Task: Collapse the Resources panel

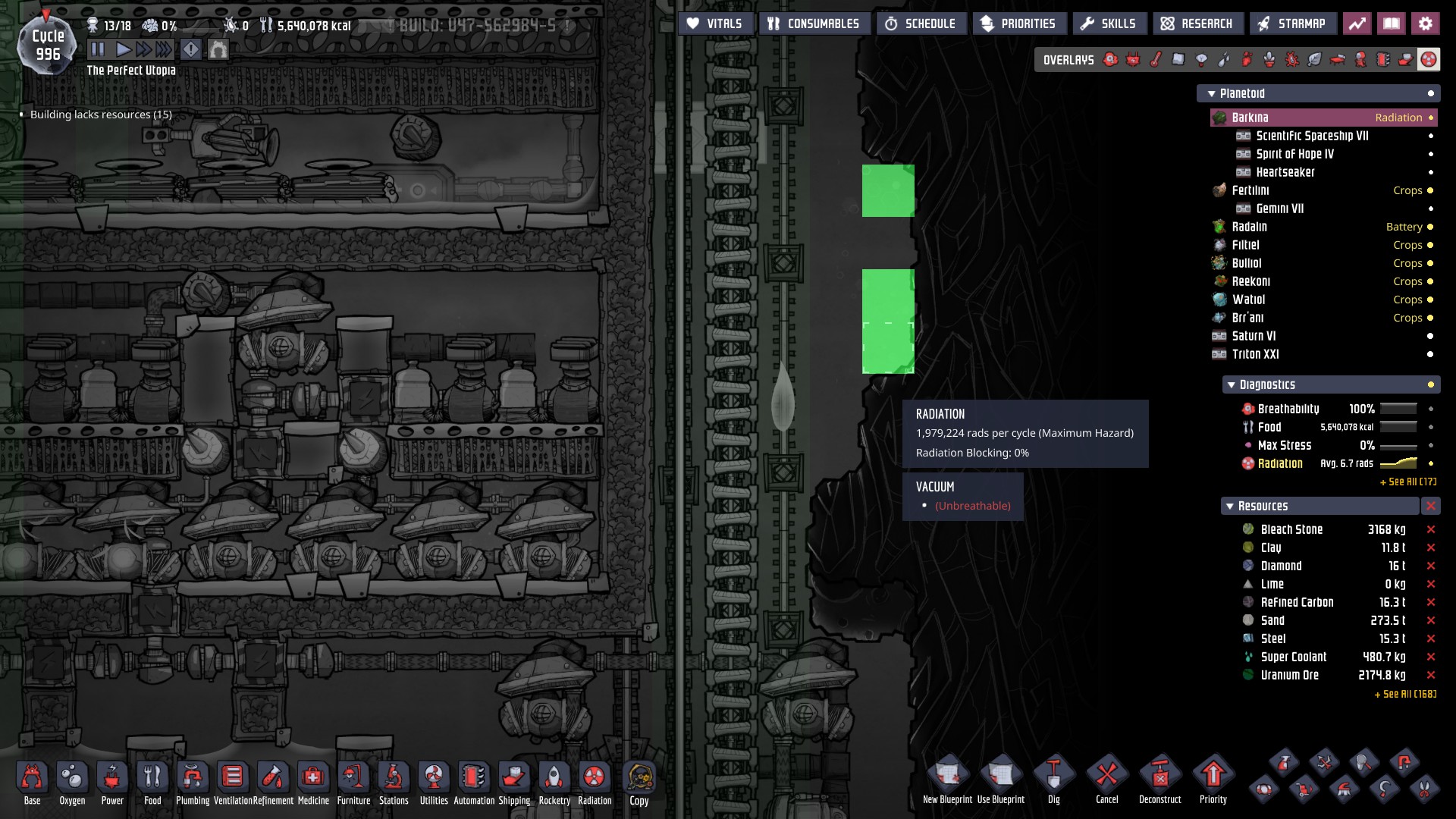Action: [1230, 507]
